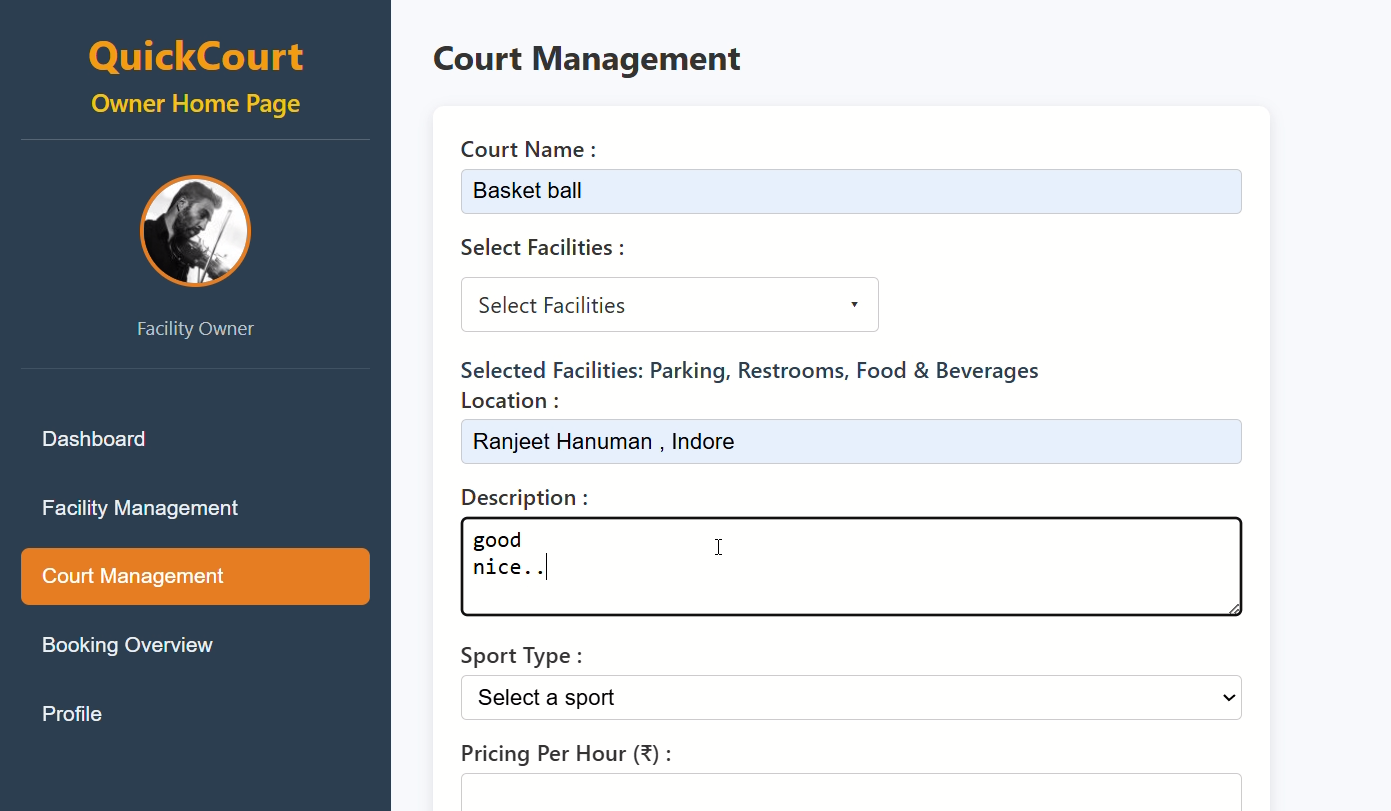Click the Court Management page heading
Image resolution: width=1391 pixels, height=811 pixels.
point(586,58)
